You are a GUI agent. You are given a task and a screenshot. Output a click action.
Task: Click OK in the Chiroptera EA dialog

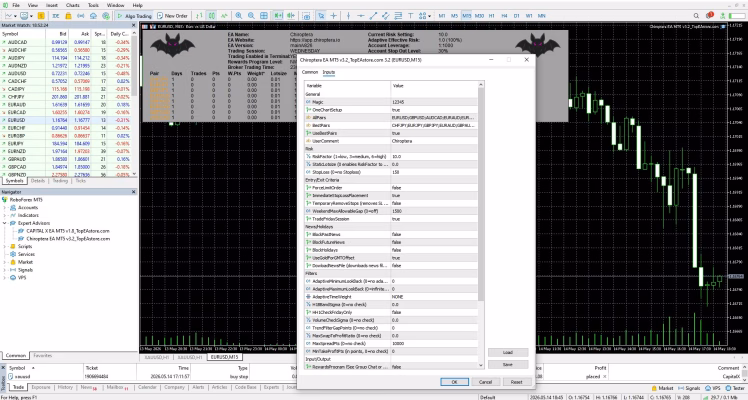(x=454, y=382)
